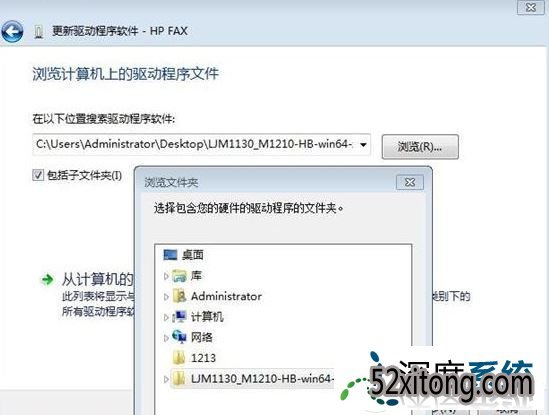Expand the Network (网络) tree node

(x=166, y=338)
